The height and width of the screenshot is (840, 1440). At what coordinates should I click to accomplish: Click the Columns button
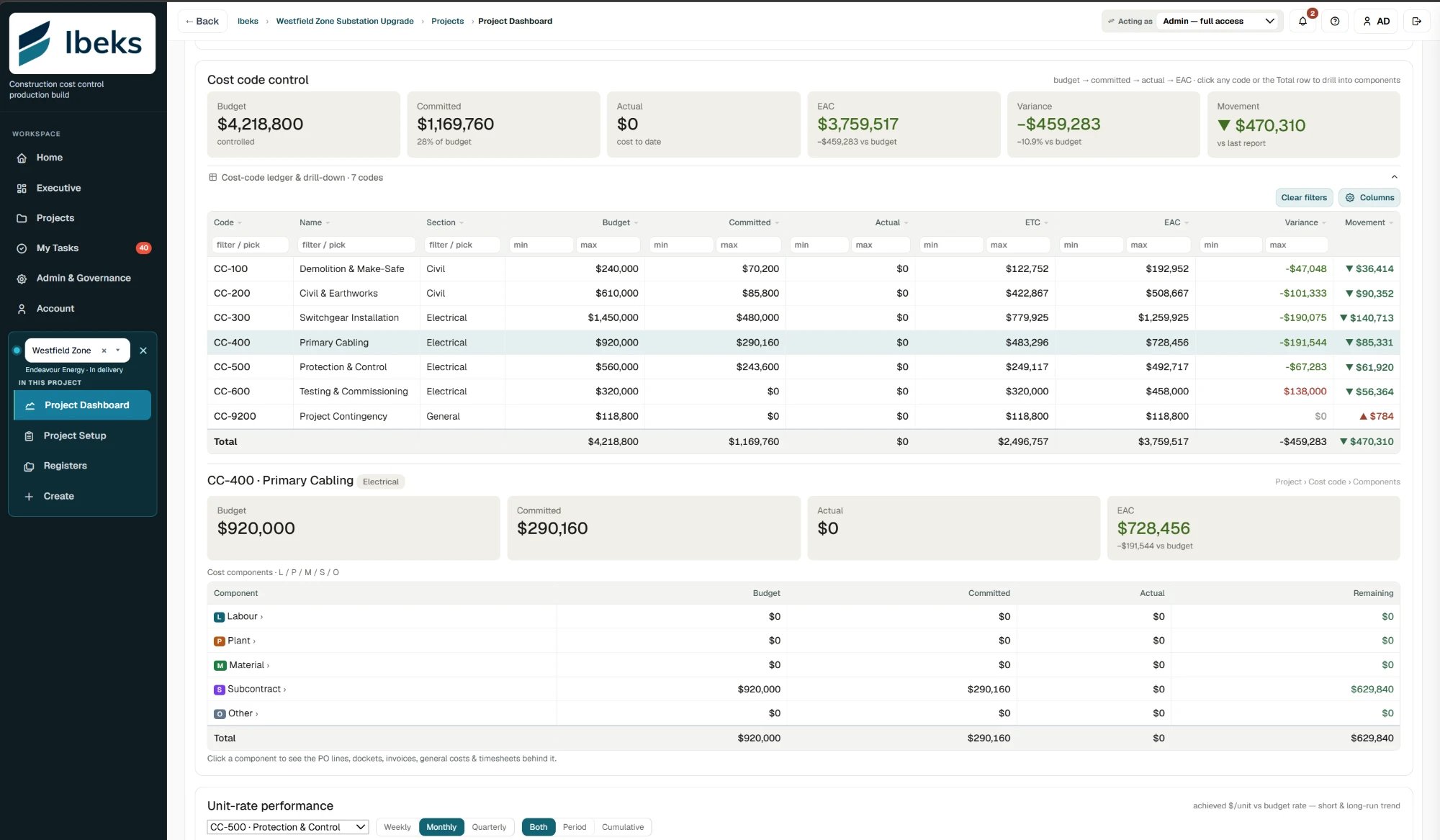point(1369,197)
